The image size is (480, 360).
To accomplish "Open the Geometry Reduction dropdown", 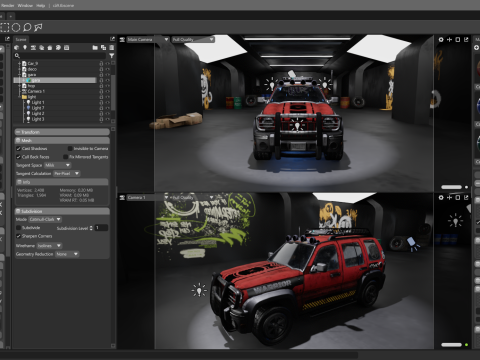I will tap(67, 254).
